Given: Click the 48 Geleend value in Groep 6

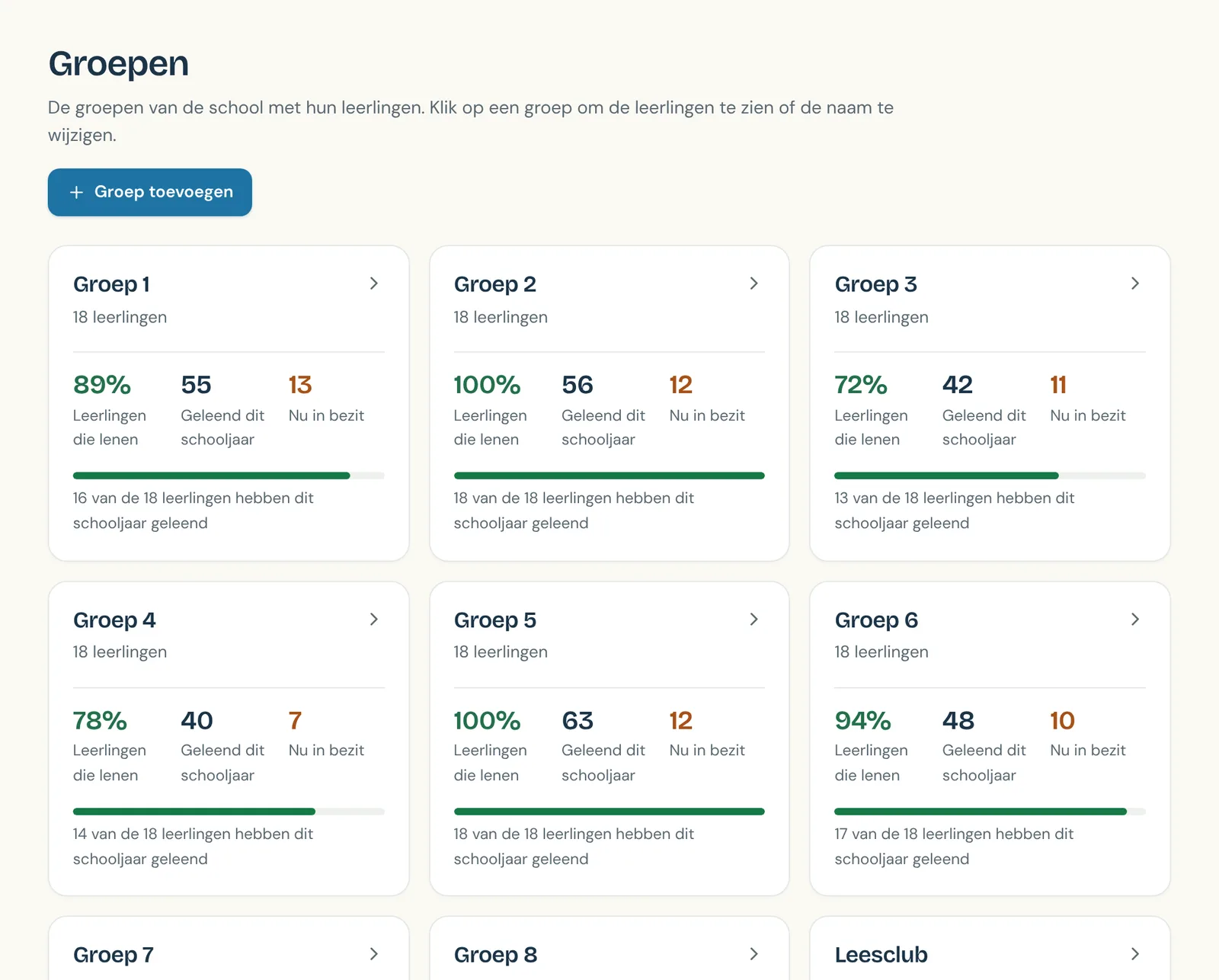Looking at the screenshot, I should pos(958,720).
